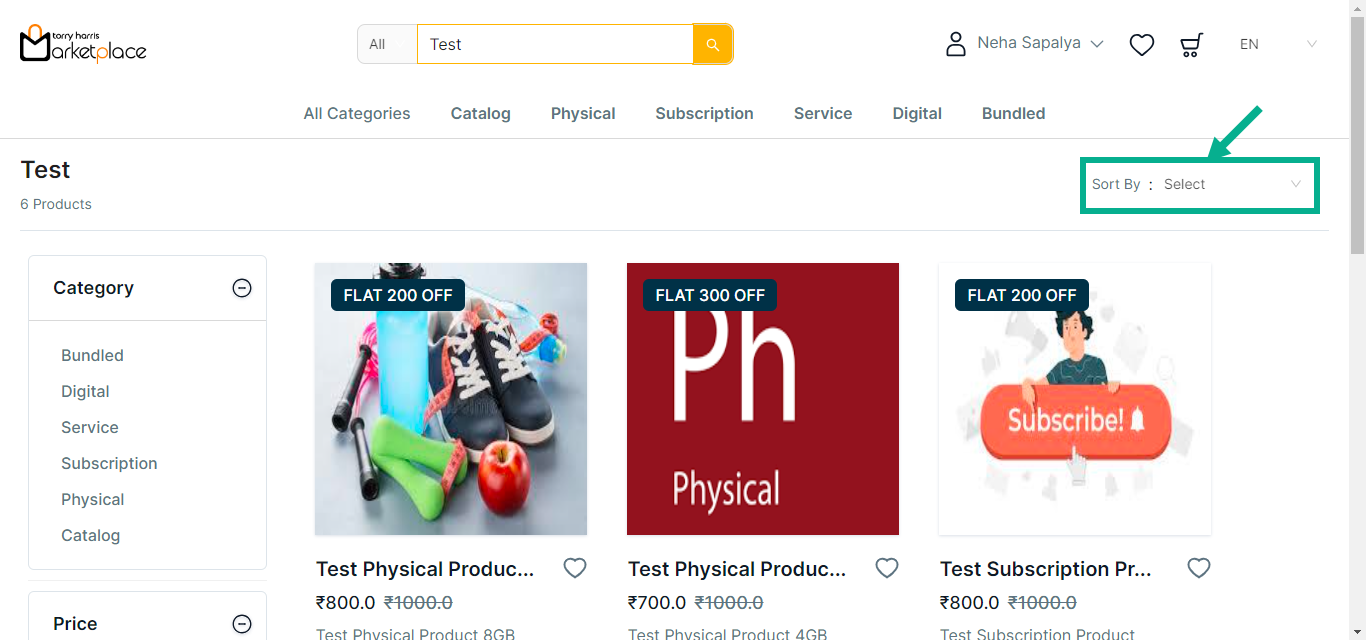This screenshot has width=1366, height=640.
Task: Click the user profile avatar icon
Action: click(956, 44)
